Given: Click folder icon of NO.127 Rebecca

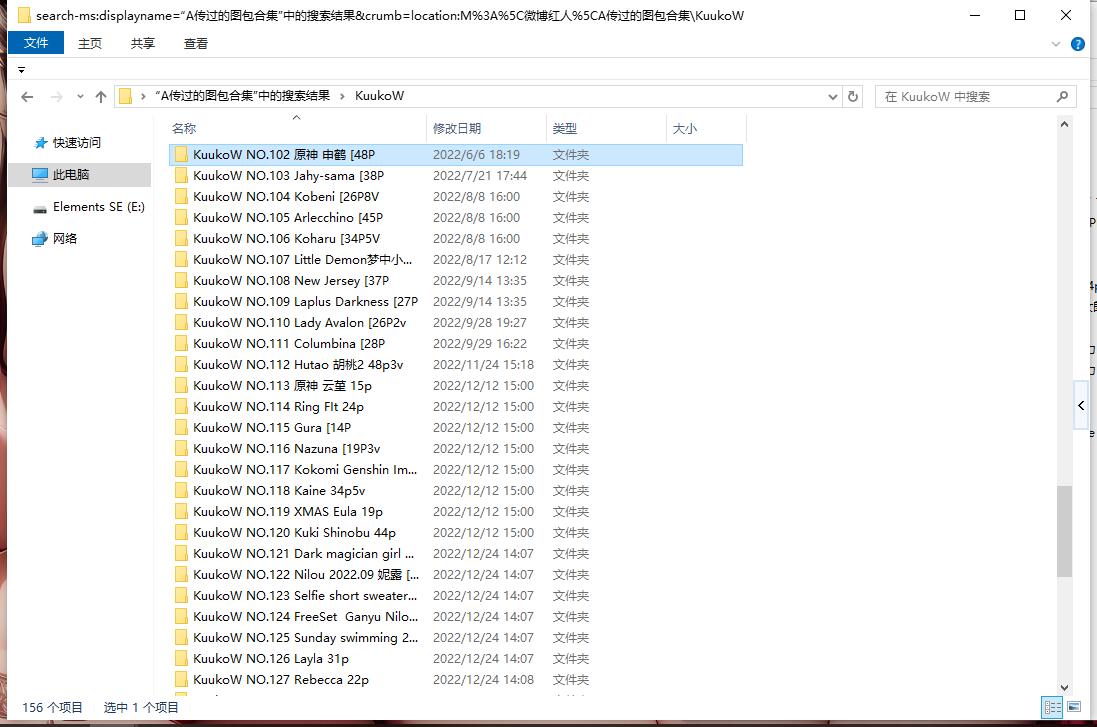Looking at the screenshot, I should [181, 679].
